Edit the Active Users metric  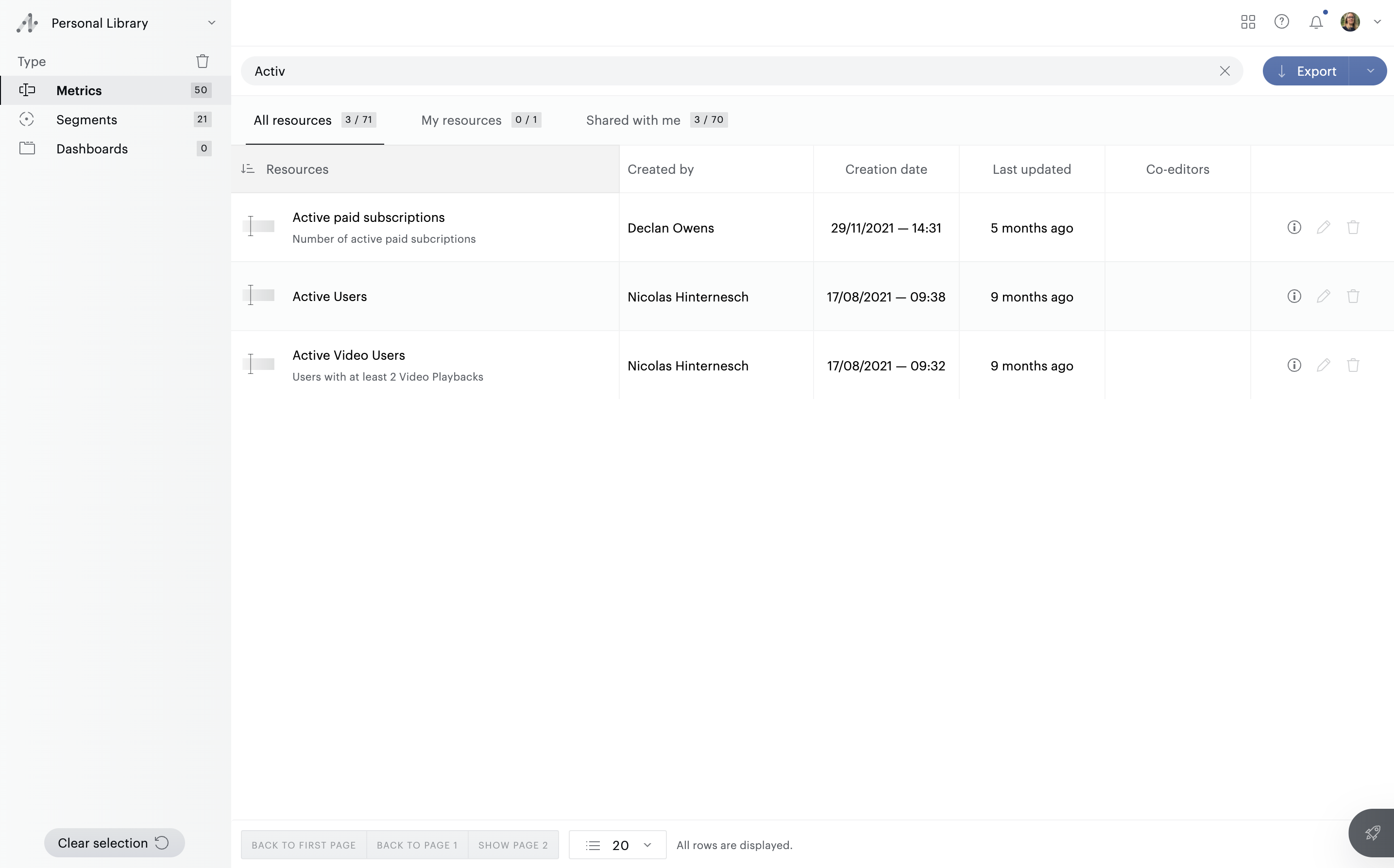point(1324,296)
